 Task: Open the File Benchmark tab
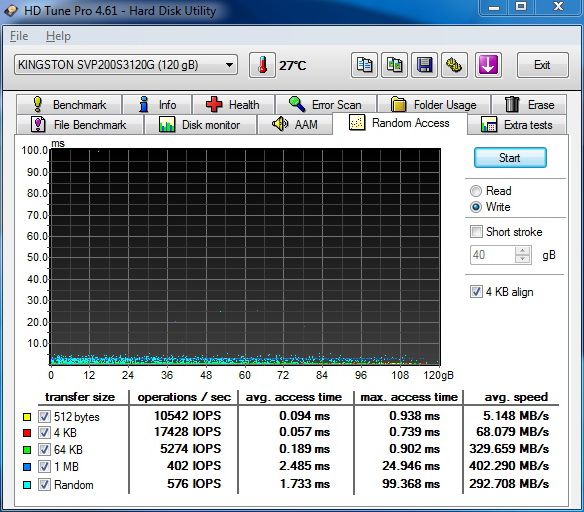coord(79,124)
